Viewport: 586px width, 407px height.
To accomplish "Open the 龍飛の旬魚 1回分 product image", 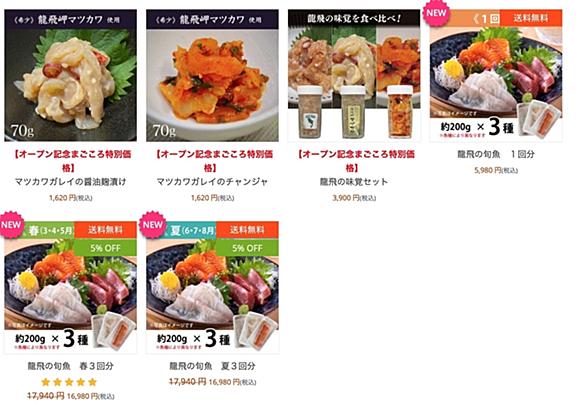I will (496, 75).
